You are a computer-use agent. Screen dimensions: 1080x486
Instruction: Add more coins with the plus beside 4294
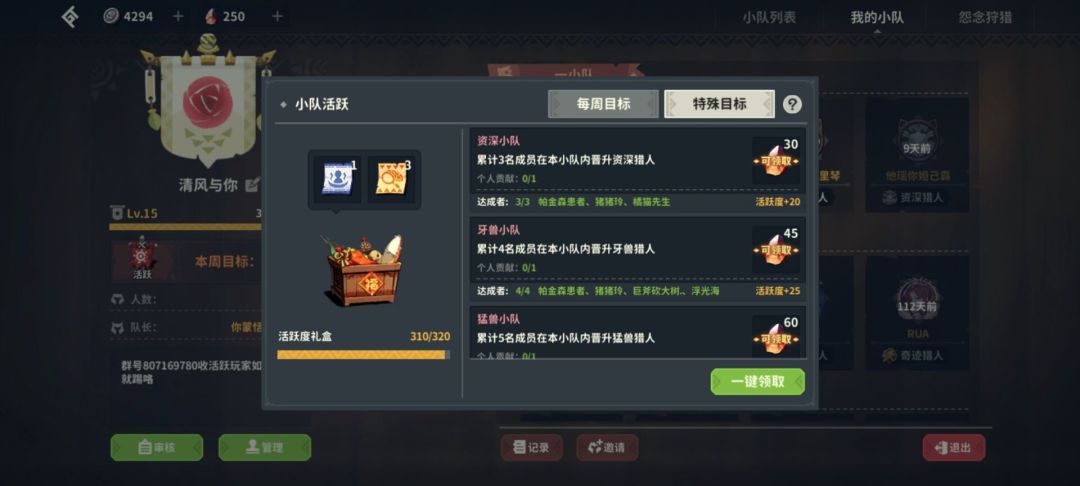coord(178,16)
